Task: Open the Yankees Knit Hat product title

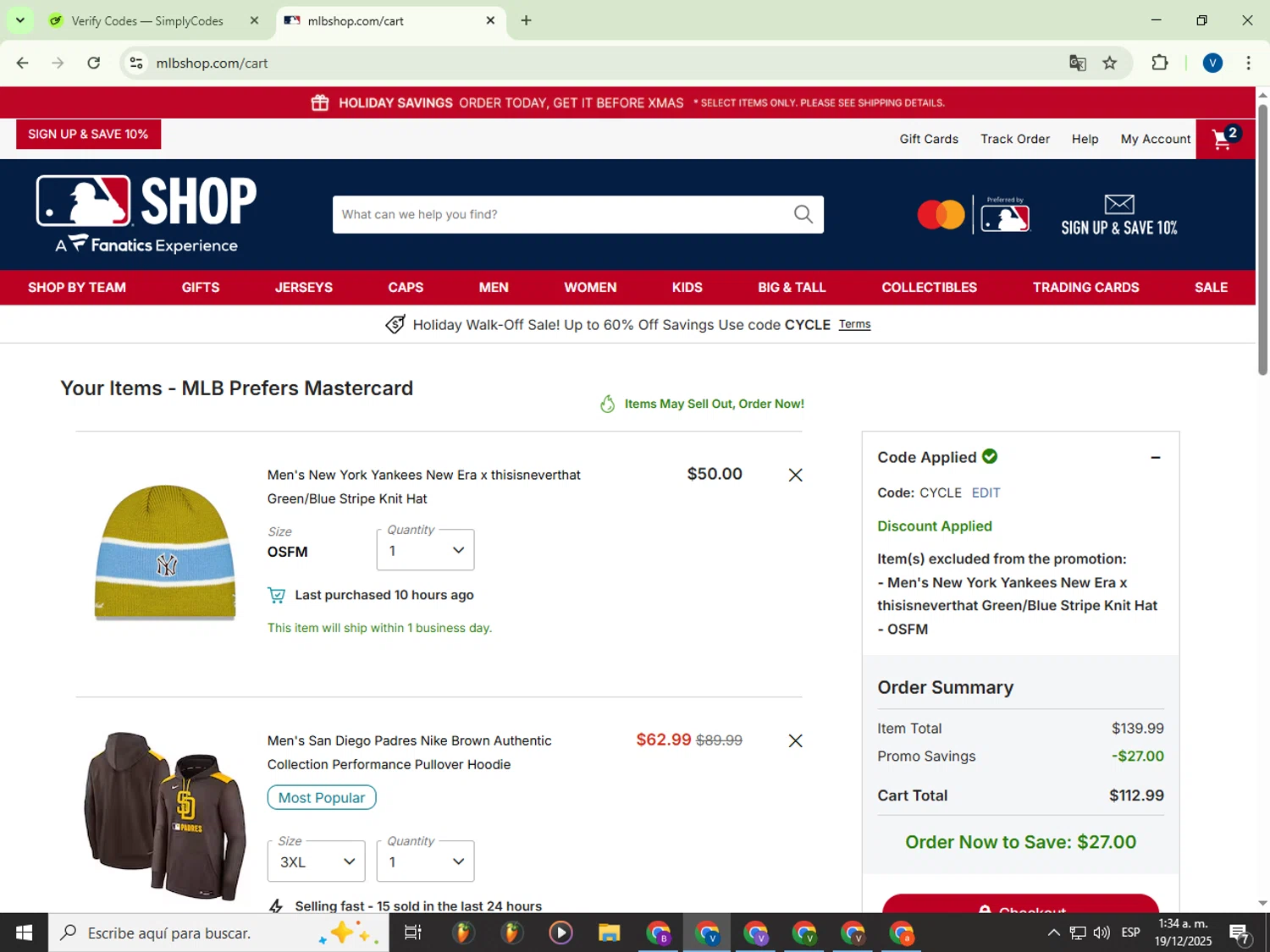Action: pos(423,487)
